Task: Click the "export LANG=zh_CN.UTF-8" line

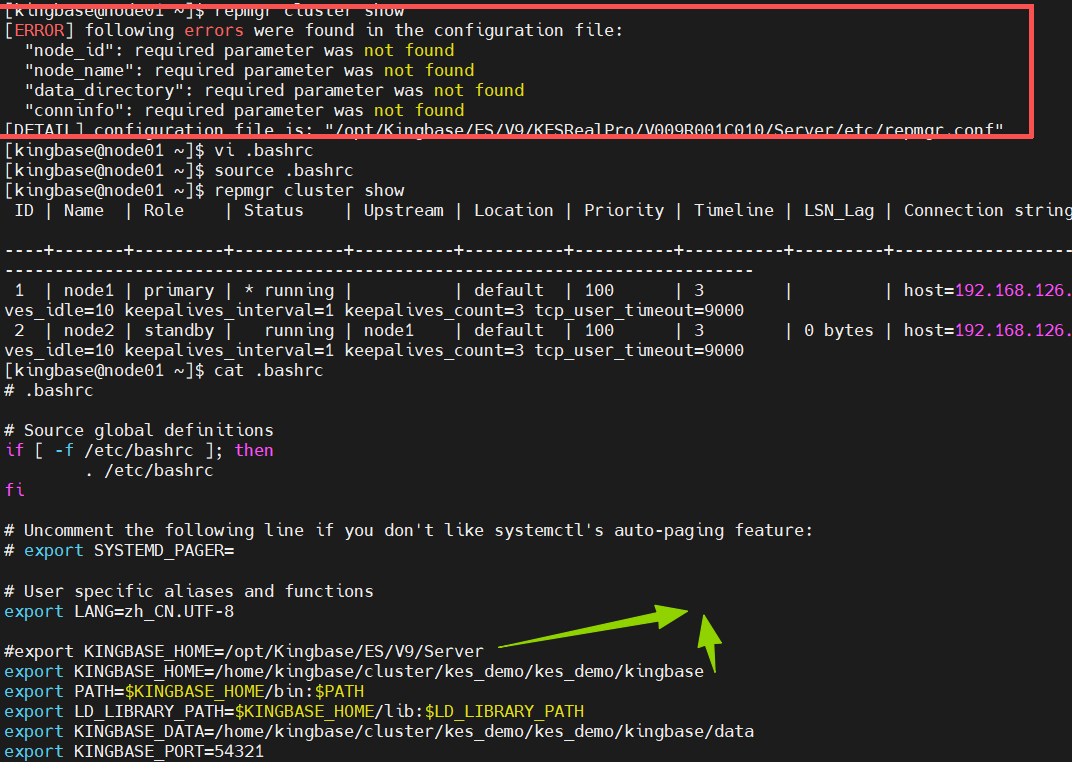Action: point(119,611)
